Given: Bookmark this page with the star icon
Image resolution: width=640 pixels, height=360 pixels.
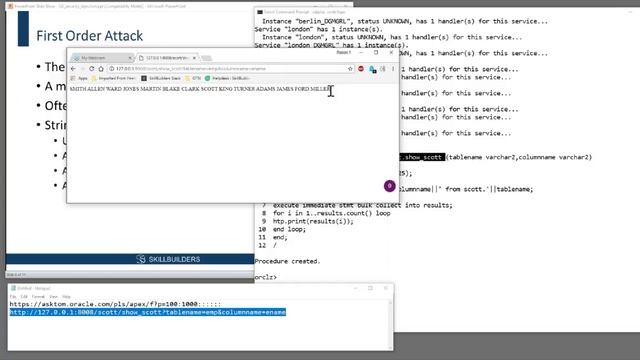Looking at the screenshot, I should 350,69.
